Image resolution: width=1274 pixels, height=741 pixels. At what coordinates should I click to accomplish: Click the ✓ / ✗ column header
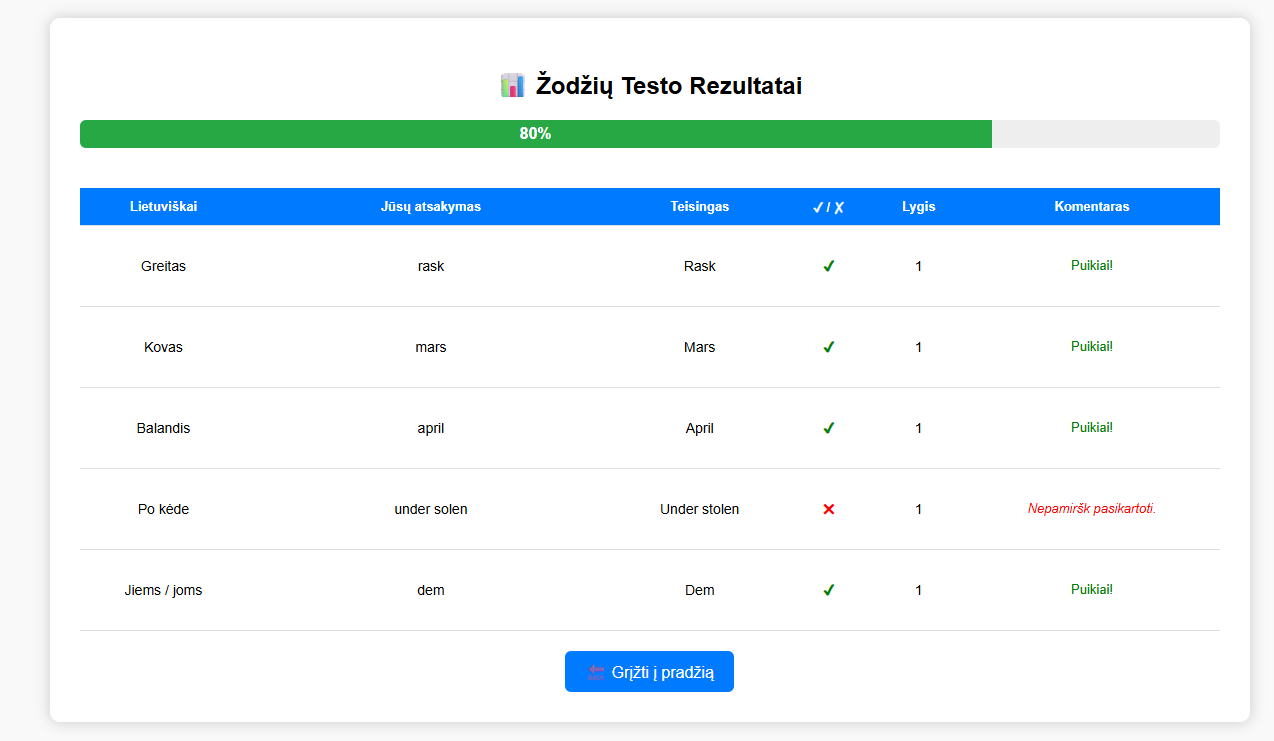(x=828, y=207)
